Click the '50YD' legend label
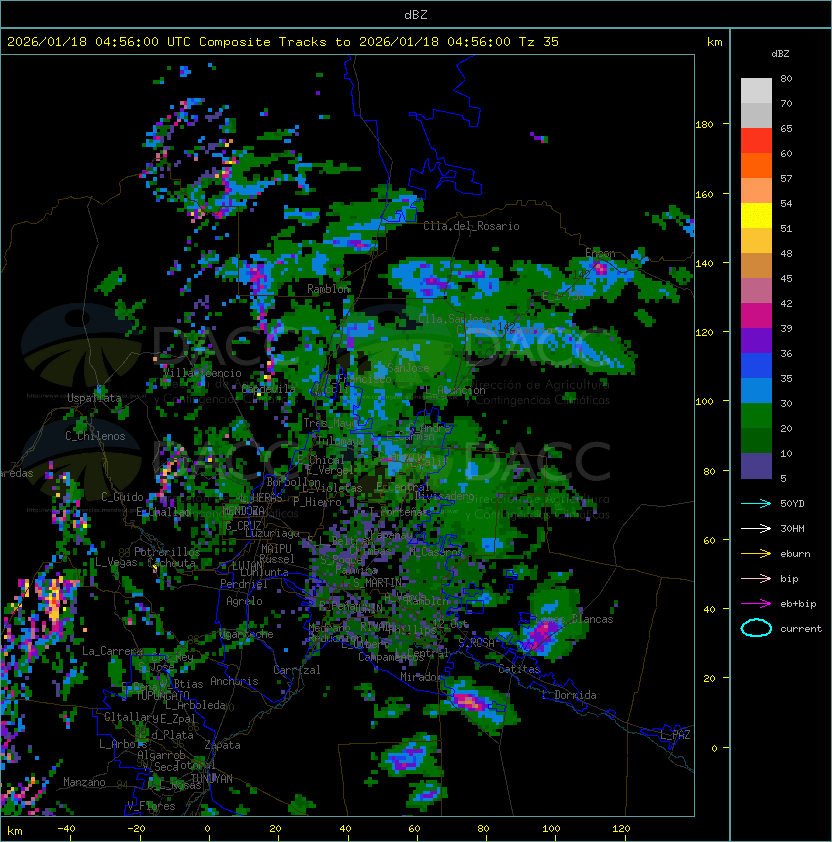Screen dimensions: 832x842 tap(792, 504)
